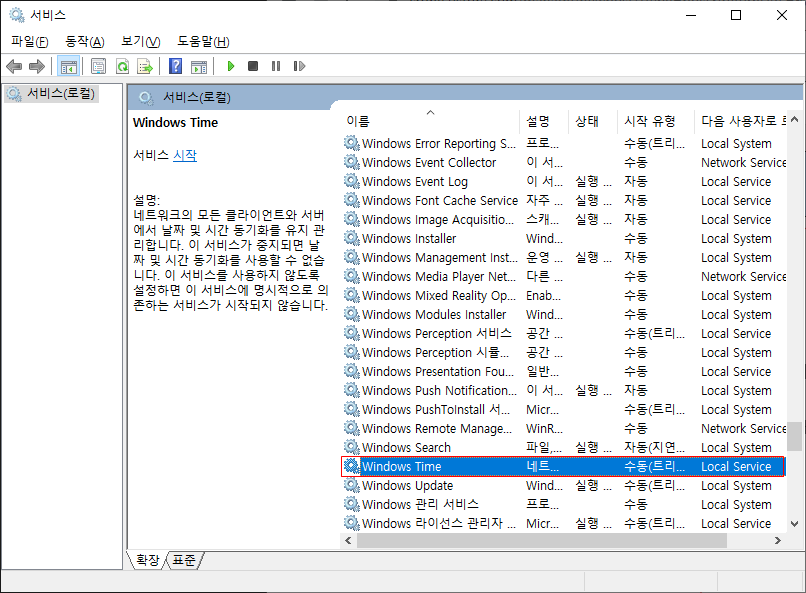Click gear icon of Windows Presentation Foundation row
806x593 pixels.
pyautogui.click(x=352, y=372)
